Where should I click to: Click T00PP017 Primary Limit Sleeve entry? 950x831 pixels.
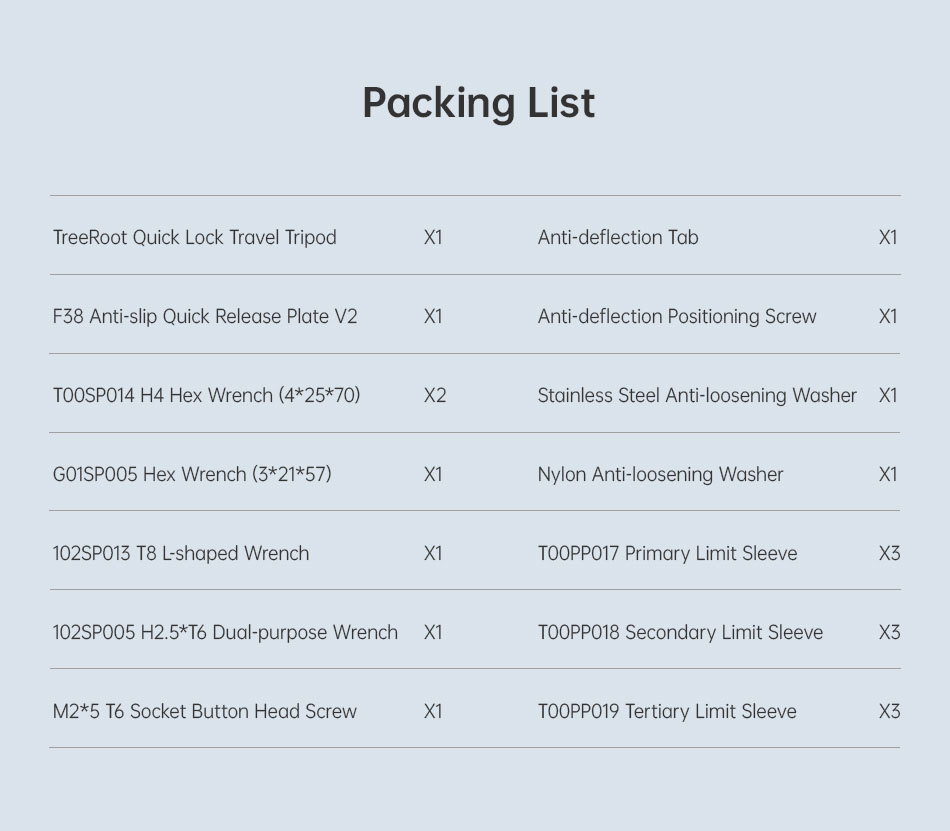(667, 554)
